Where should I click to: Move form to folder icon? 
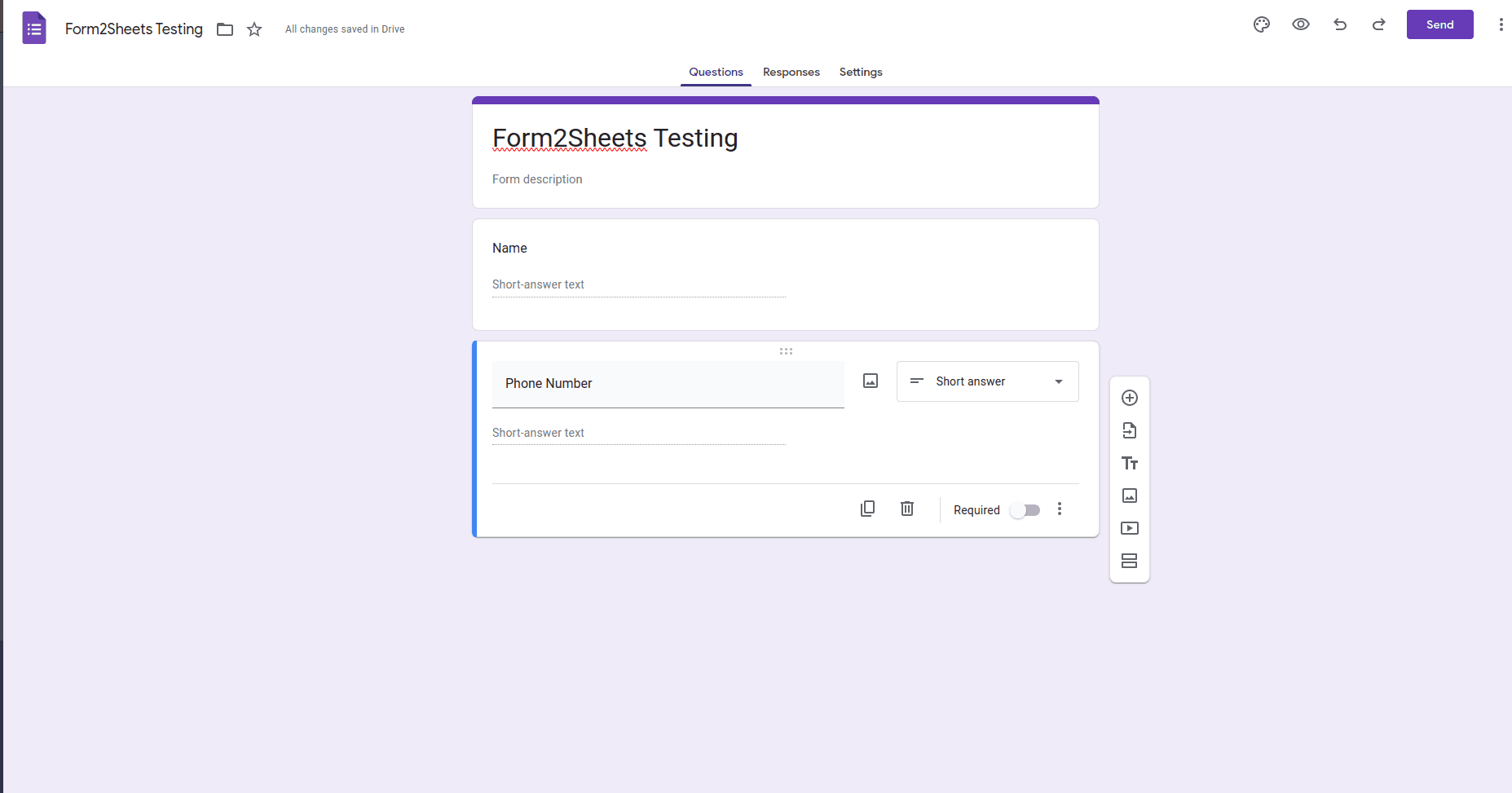(225, 29)
